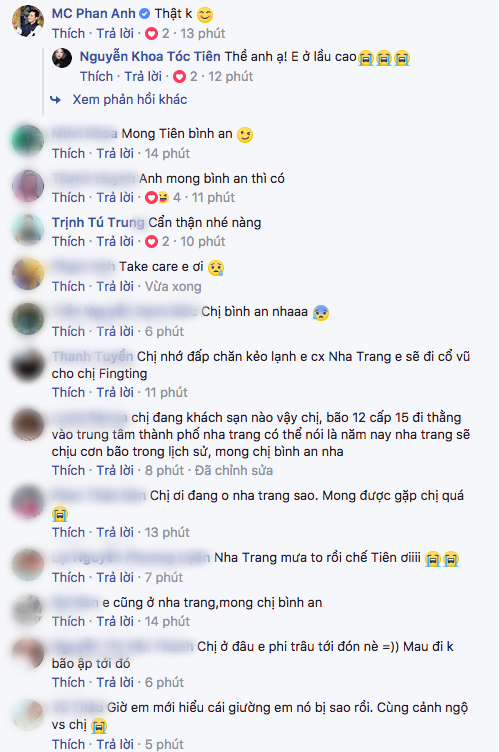This screenshot has width=499, height=752.
Task: Click the reply arrow icon beside 'Xem phản hồi khác'
Action: (x=56, y=100)
